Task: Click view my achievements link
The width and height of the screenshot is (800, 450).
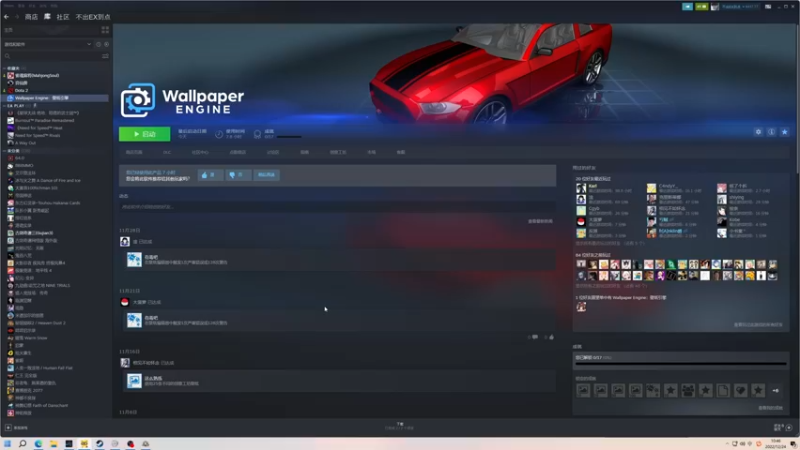Action: coord(770,408)
